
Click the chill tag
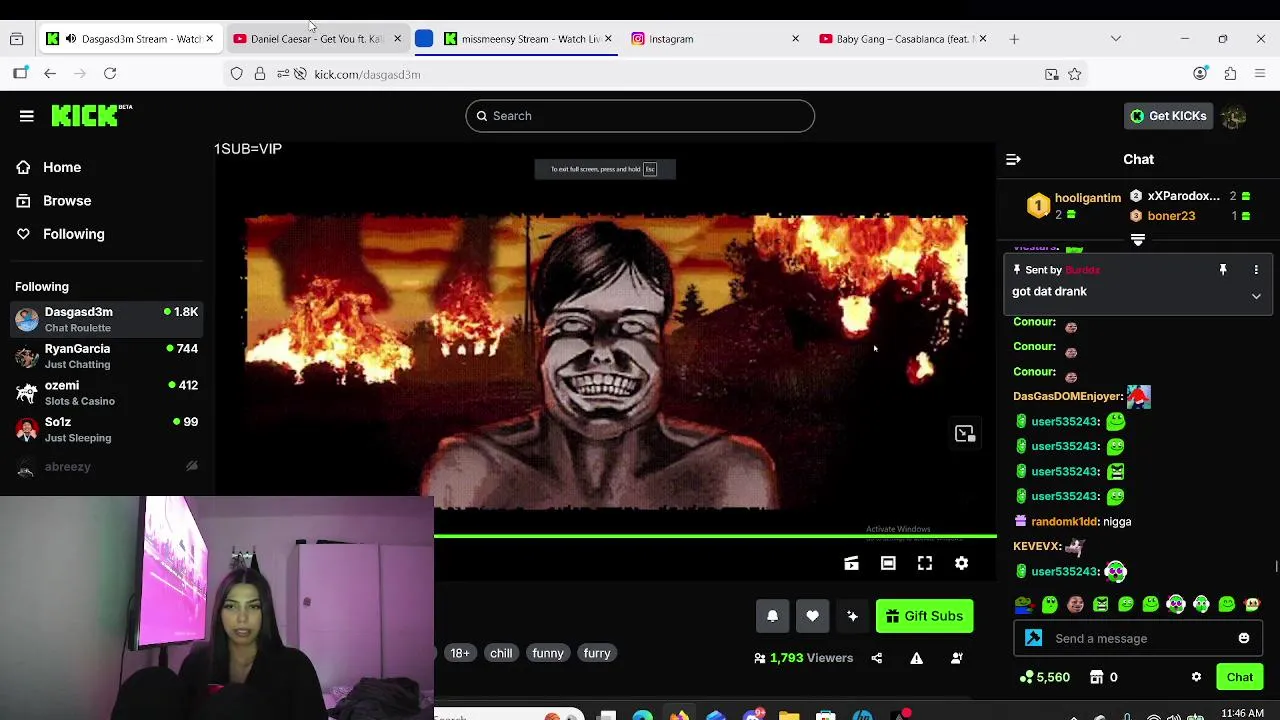(501, 653)
